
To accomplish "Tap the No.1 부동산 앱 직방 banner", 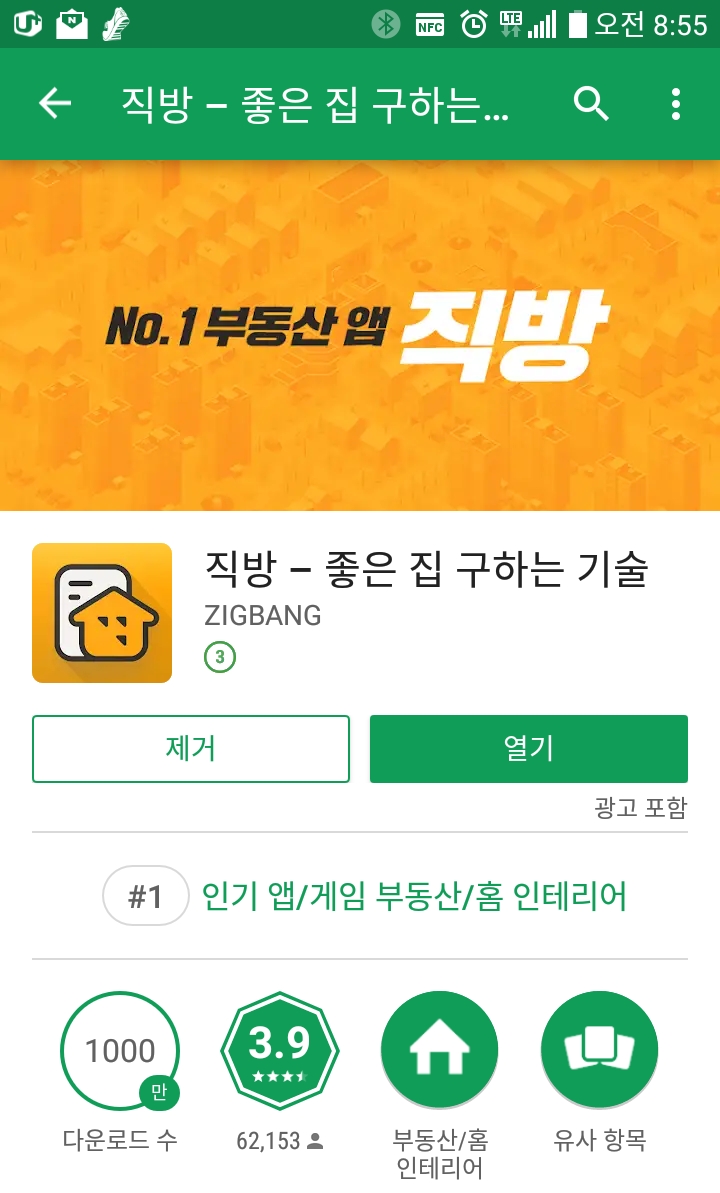I will [360, 336].
